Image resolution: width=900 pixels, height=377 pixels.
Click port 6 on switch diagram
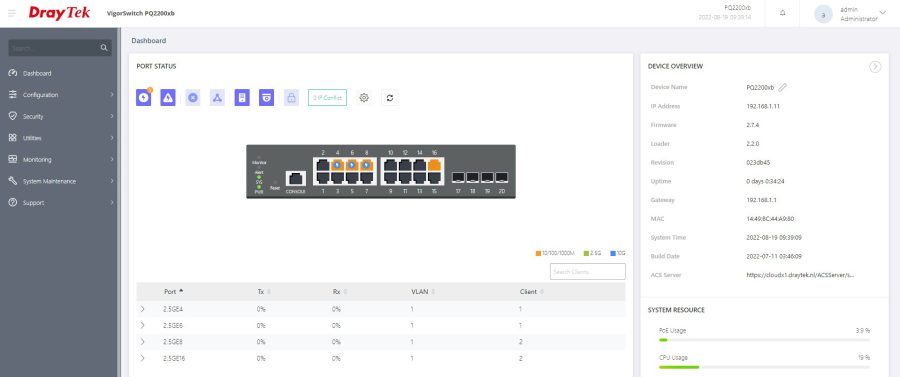352,165
